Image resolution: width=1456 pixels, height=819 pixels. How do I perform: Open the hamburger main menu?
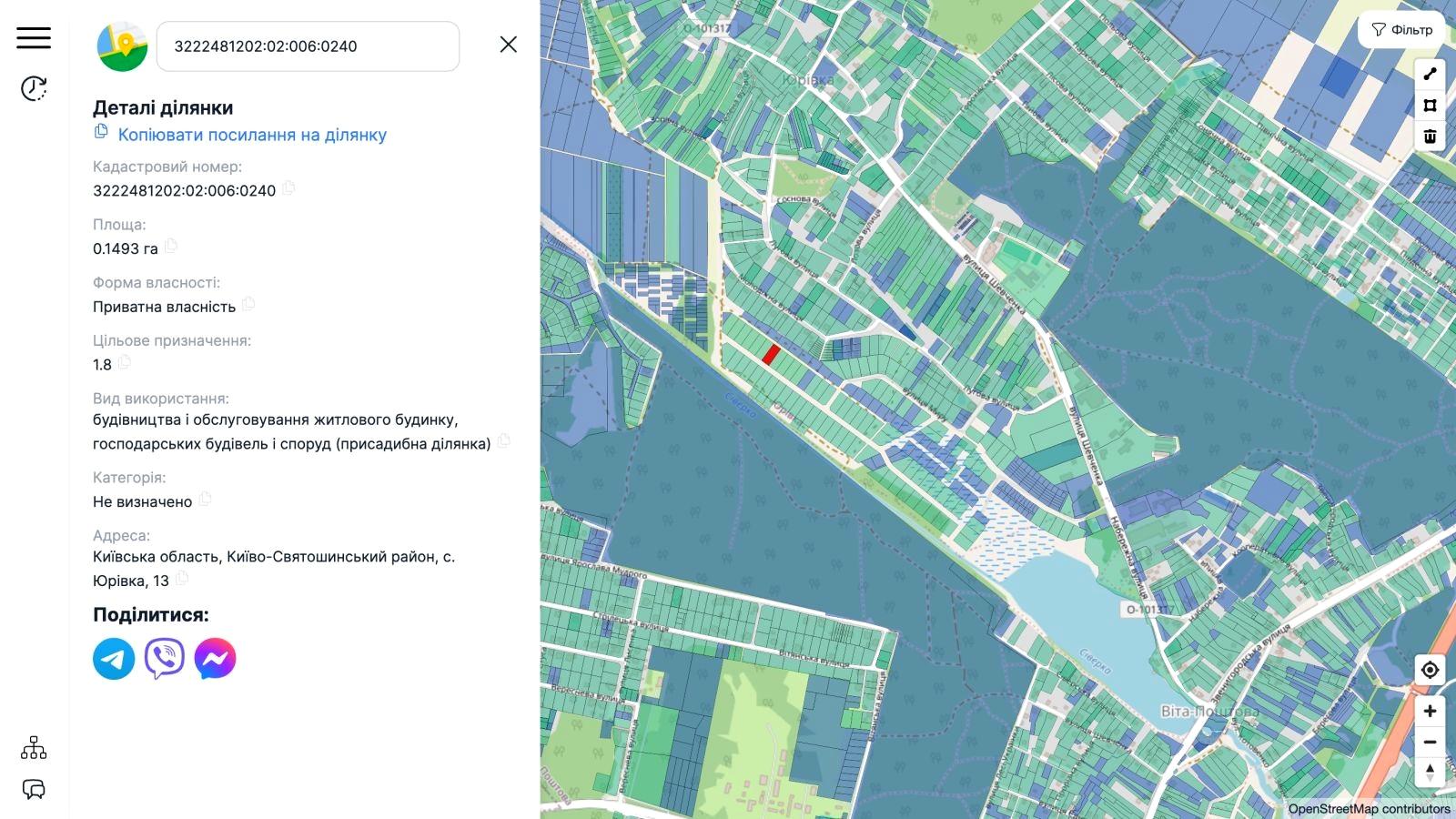click(34, 37)
